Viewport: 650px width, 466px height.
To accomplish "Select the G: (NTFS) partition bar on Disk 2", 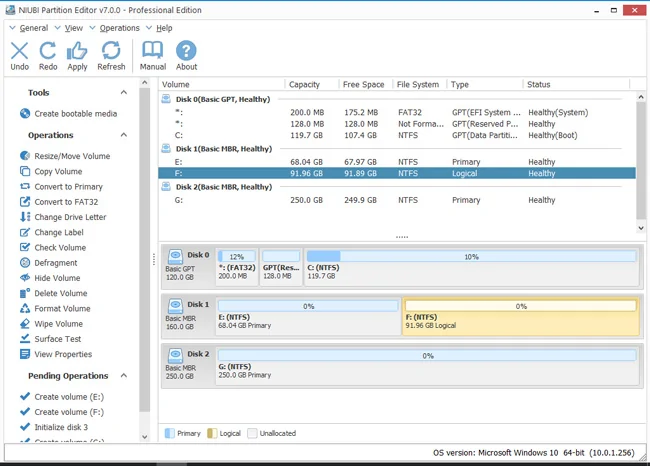I will [x=427, y=363].
